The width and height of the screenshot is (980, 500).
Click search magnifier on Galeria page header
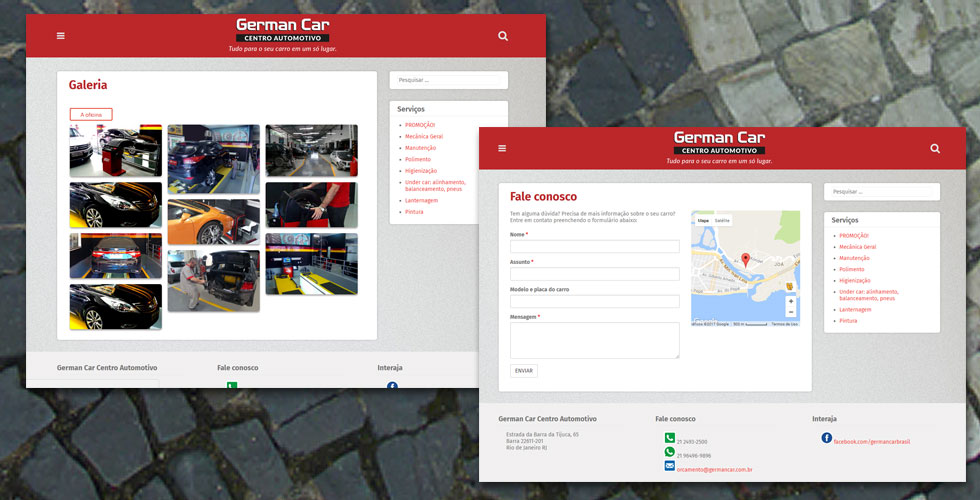tap(503, 36)
